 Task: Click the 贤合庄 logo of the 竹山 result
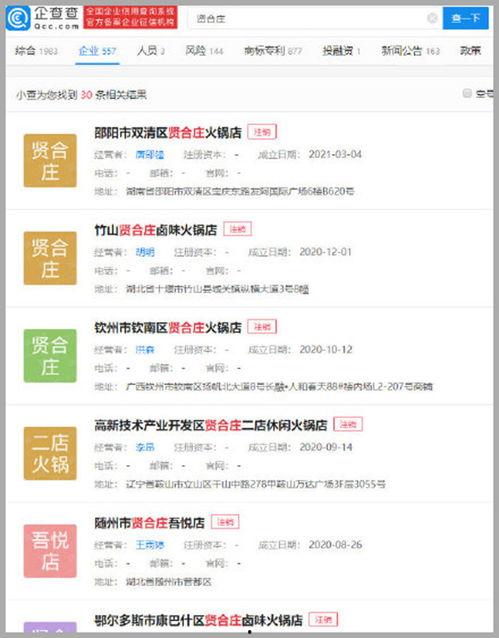tap(50, 258)
